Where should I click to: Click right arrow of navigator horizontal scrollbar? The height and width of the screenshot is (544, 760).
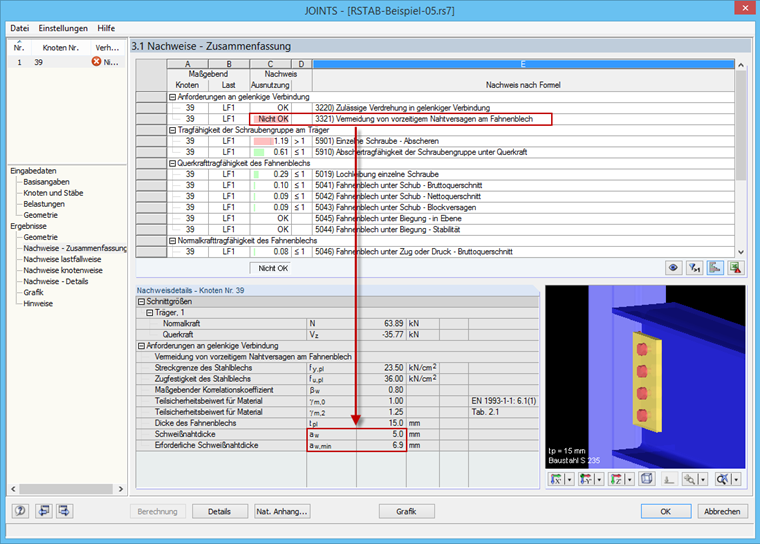[121, 489]
